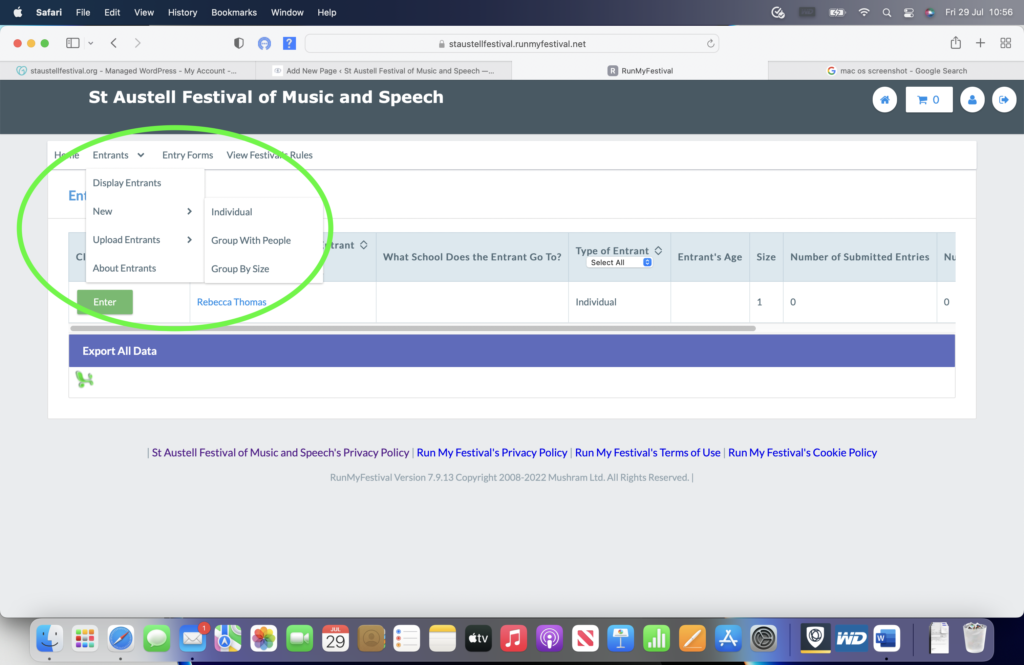The image size is (1024, 665).
Task: Open a new tab with plus icon
Action: [x=980, y=43]
